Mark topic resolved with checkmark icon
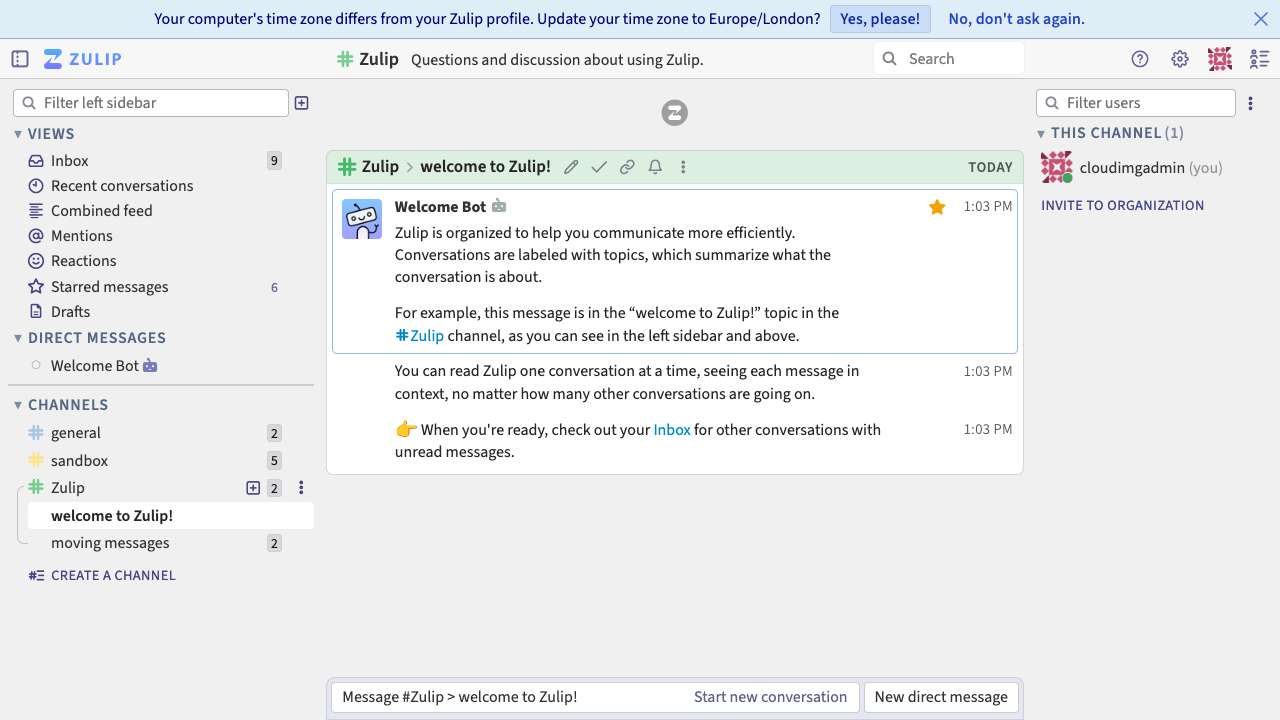 click(x=599, y=167)
